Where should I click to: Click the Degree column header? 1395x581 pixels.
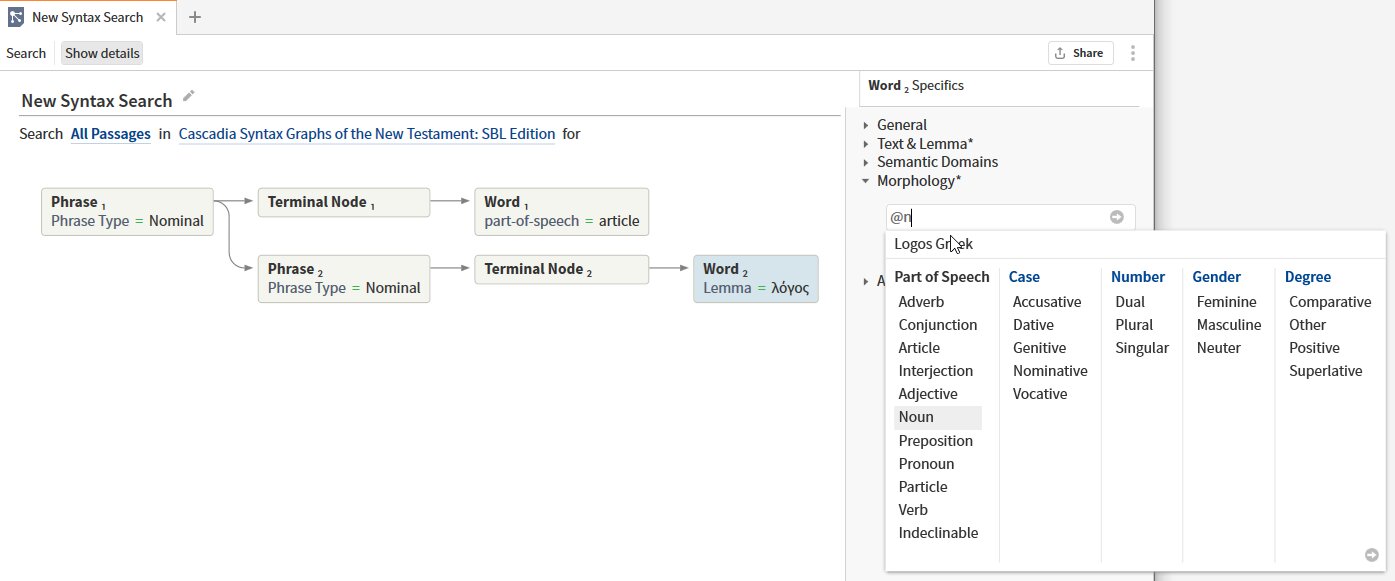pos(1308,277)
